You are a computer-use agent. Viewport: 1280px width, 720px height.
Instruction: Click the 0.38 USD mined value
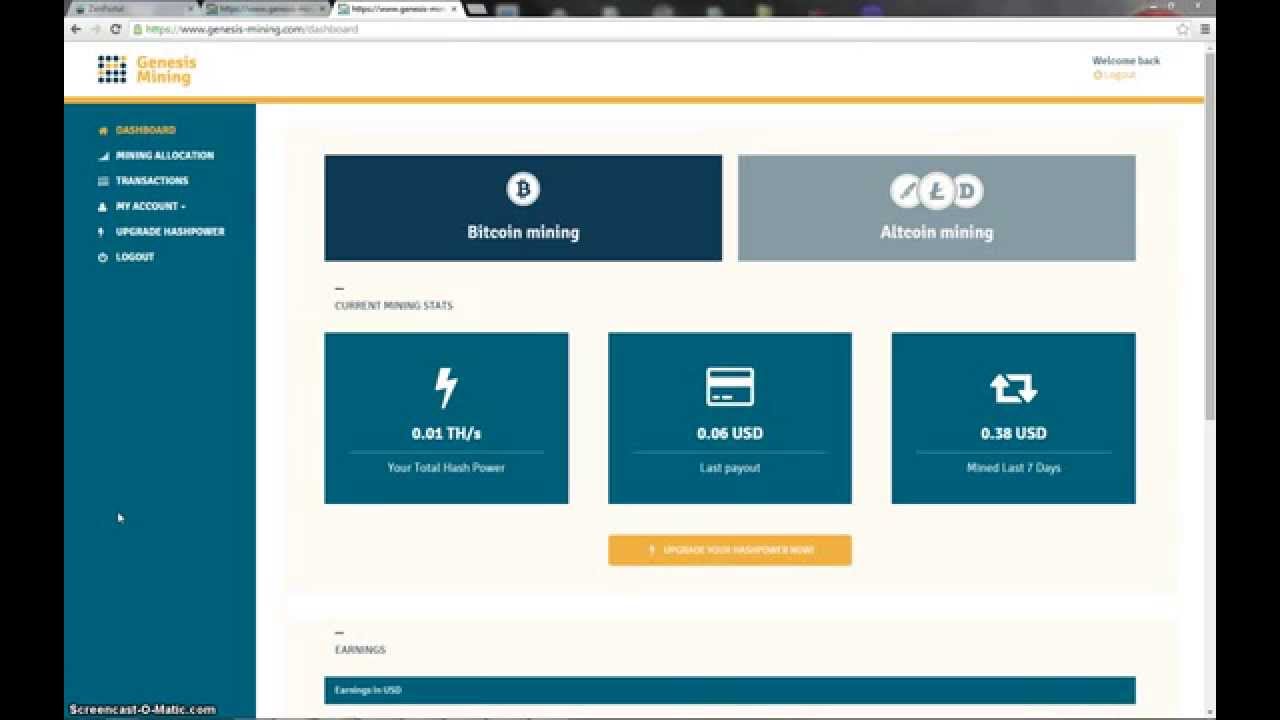tap(1014, 433)
